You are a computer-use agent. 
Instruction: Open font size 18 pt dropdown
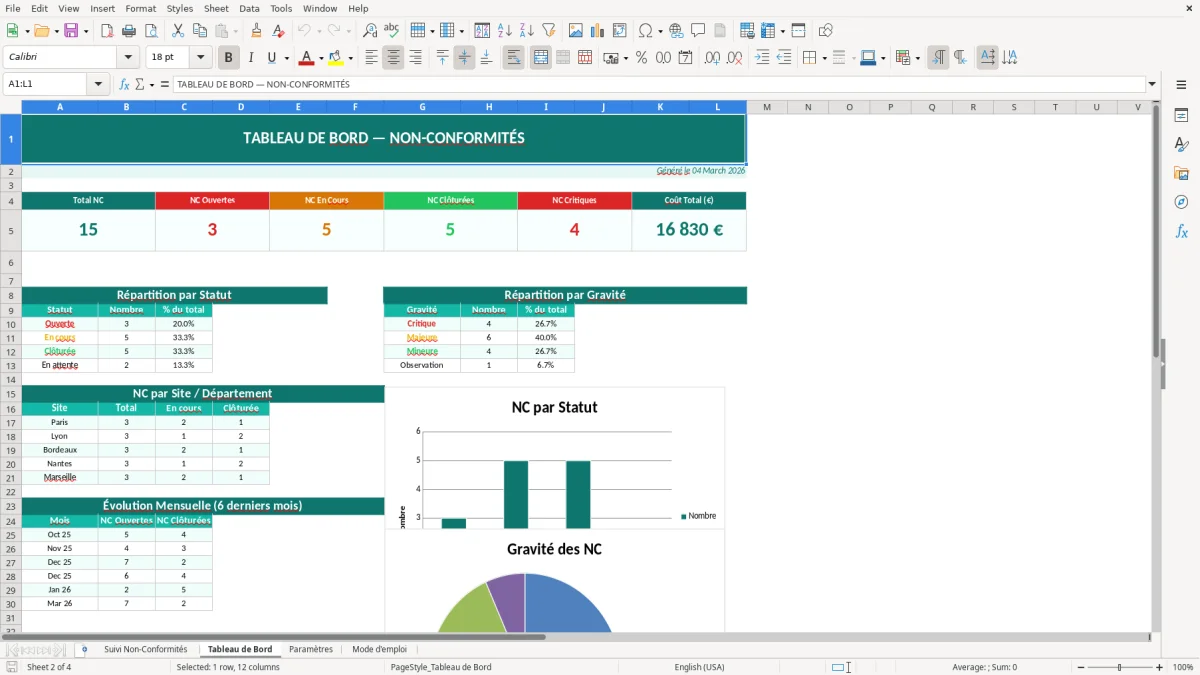click(201, 58)
